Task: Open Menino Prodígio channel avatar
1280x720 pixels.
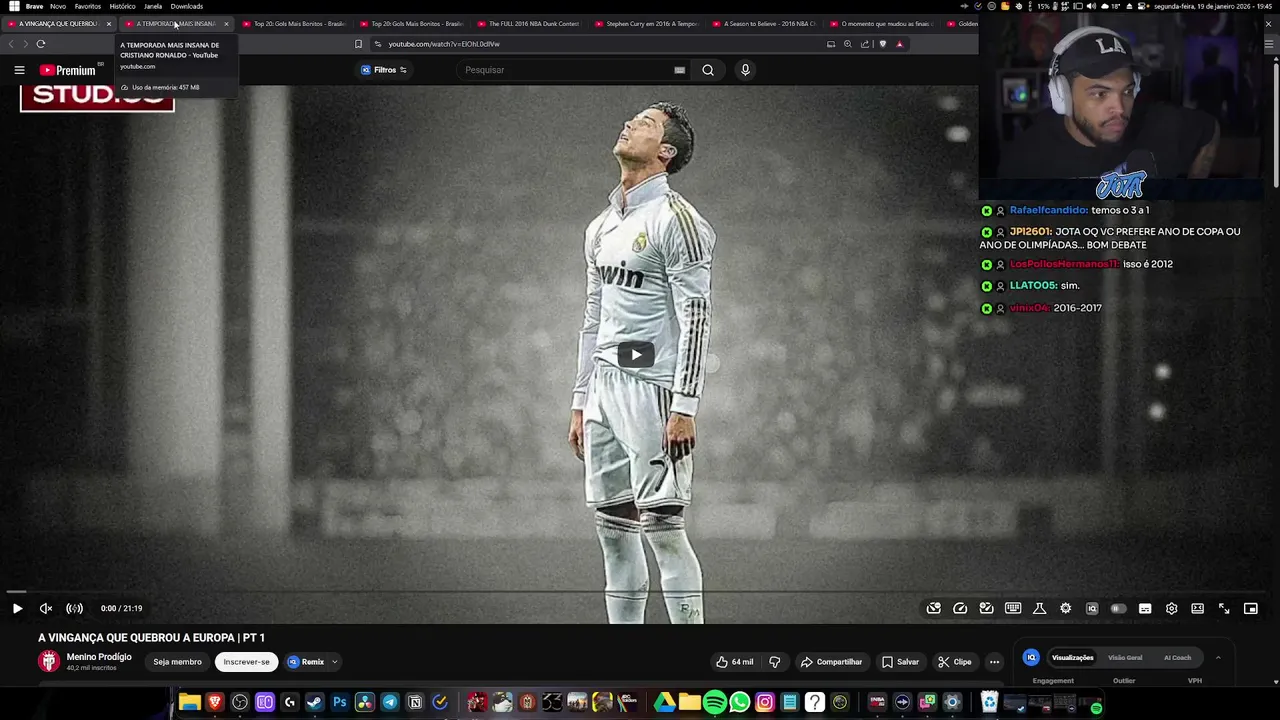Action: [x=49, y=661]
